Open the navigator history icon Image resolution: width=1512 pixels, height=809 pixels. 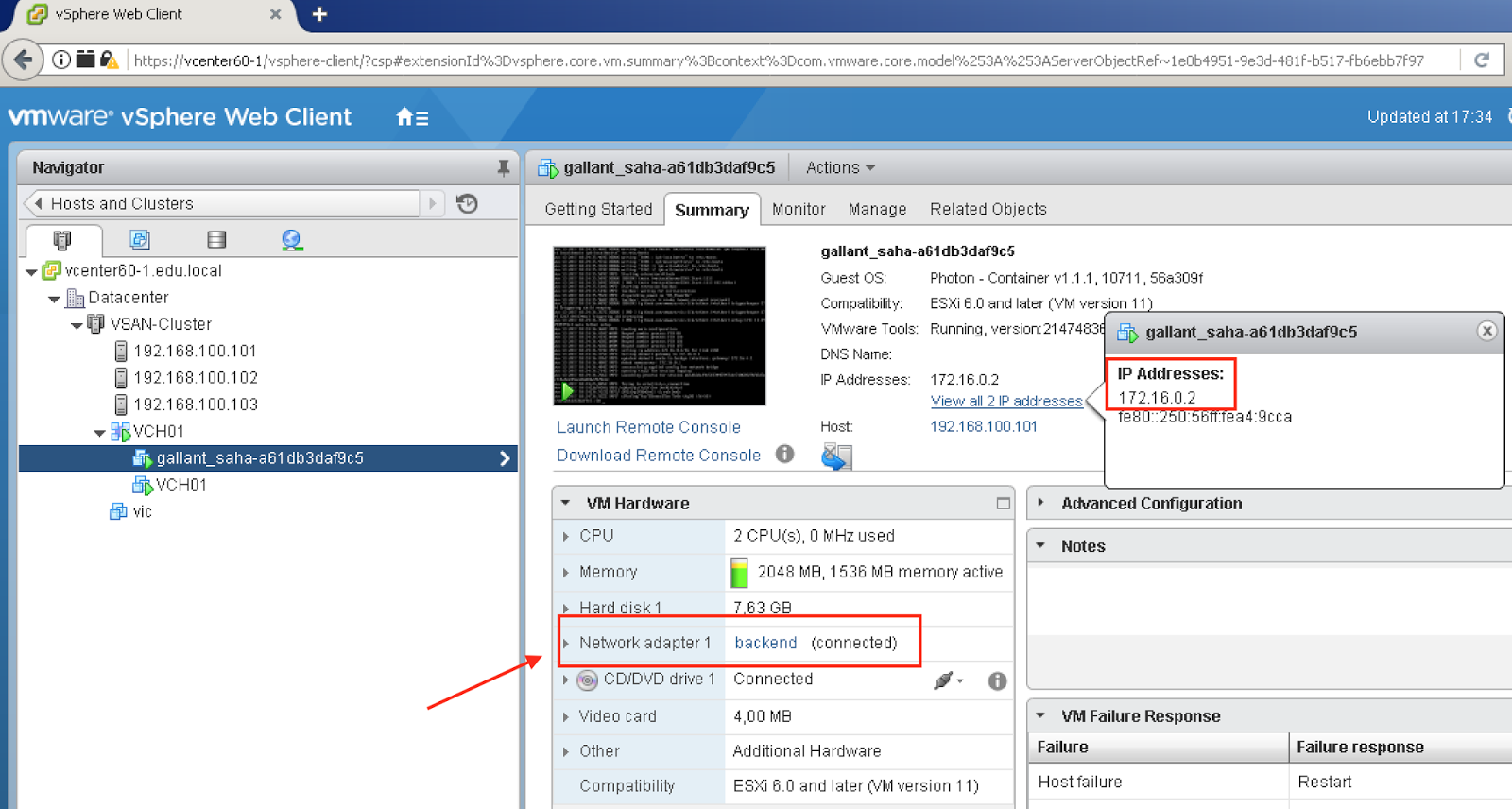tap(467, 203)
